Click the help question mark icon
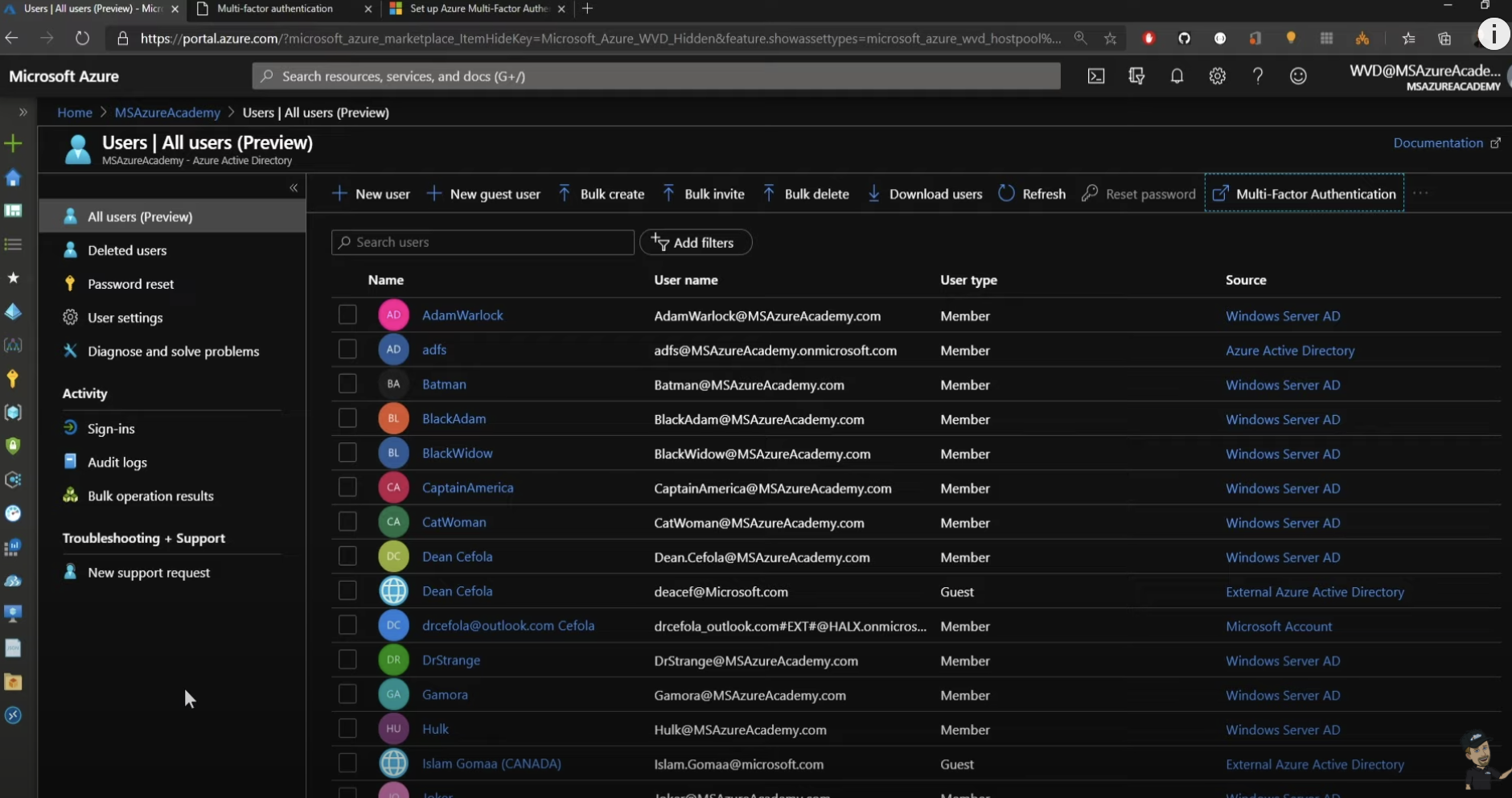 coord(1257,76)
